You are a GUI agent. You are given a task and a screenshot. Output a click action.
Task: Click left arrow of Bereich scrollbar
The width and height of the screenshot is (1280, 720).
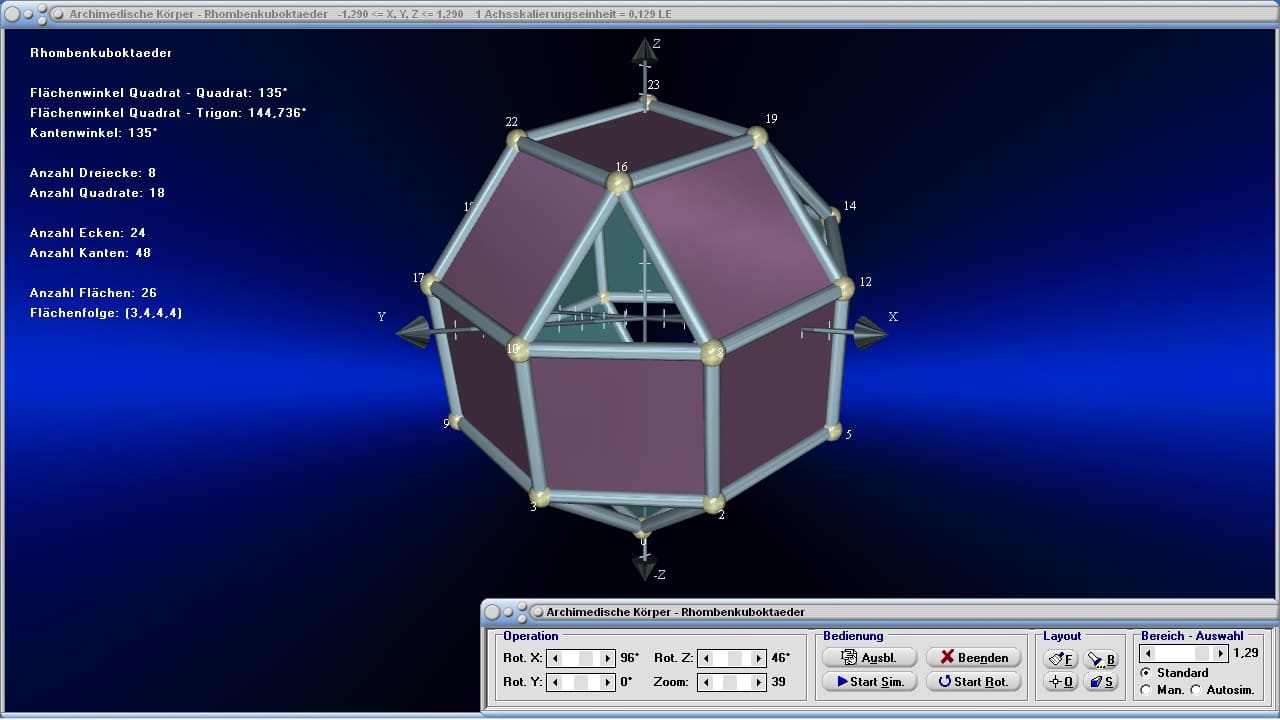1147,653
